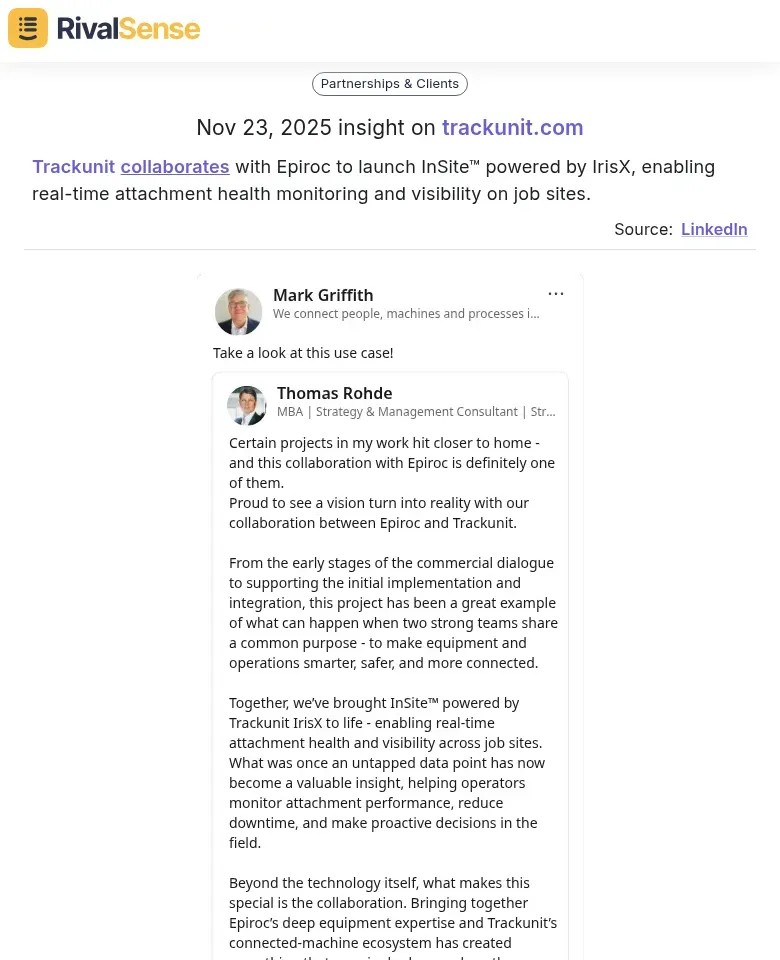Click Thomas Rohde's circular avatar icon

tap(246, 405)
